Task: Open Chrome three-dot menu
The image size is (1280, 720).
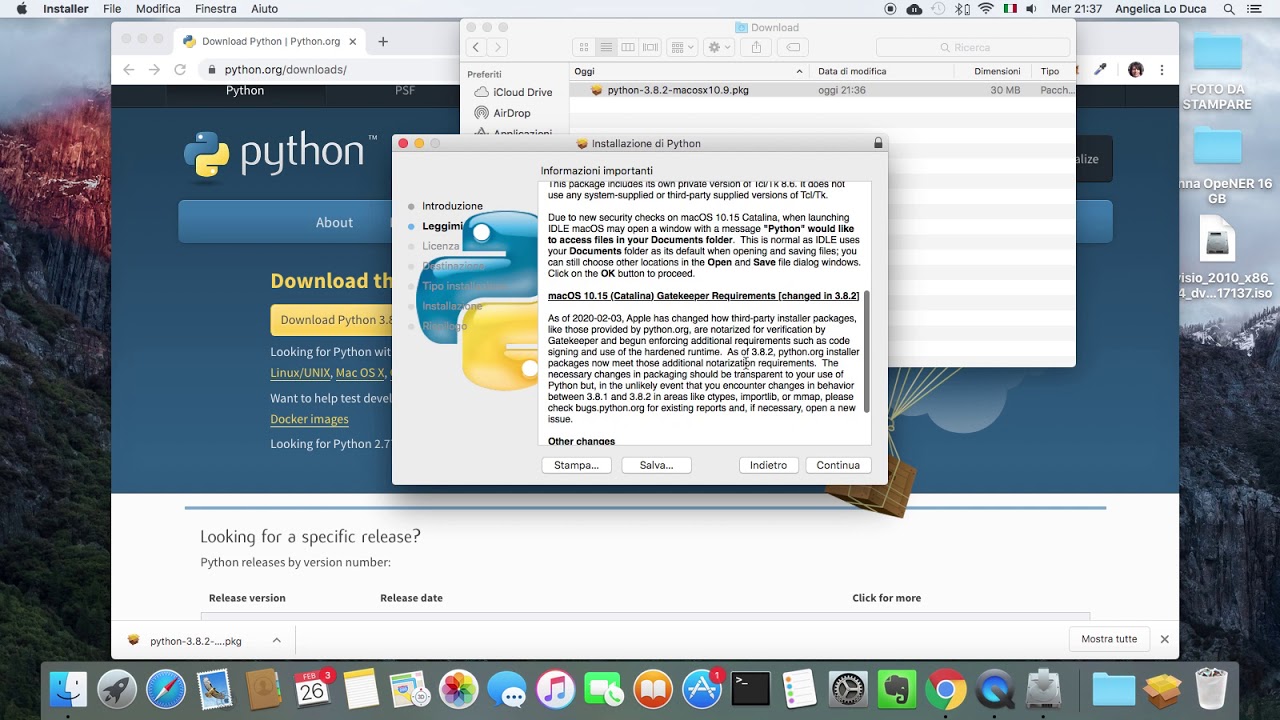Action: (1162, 70)
